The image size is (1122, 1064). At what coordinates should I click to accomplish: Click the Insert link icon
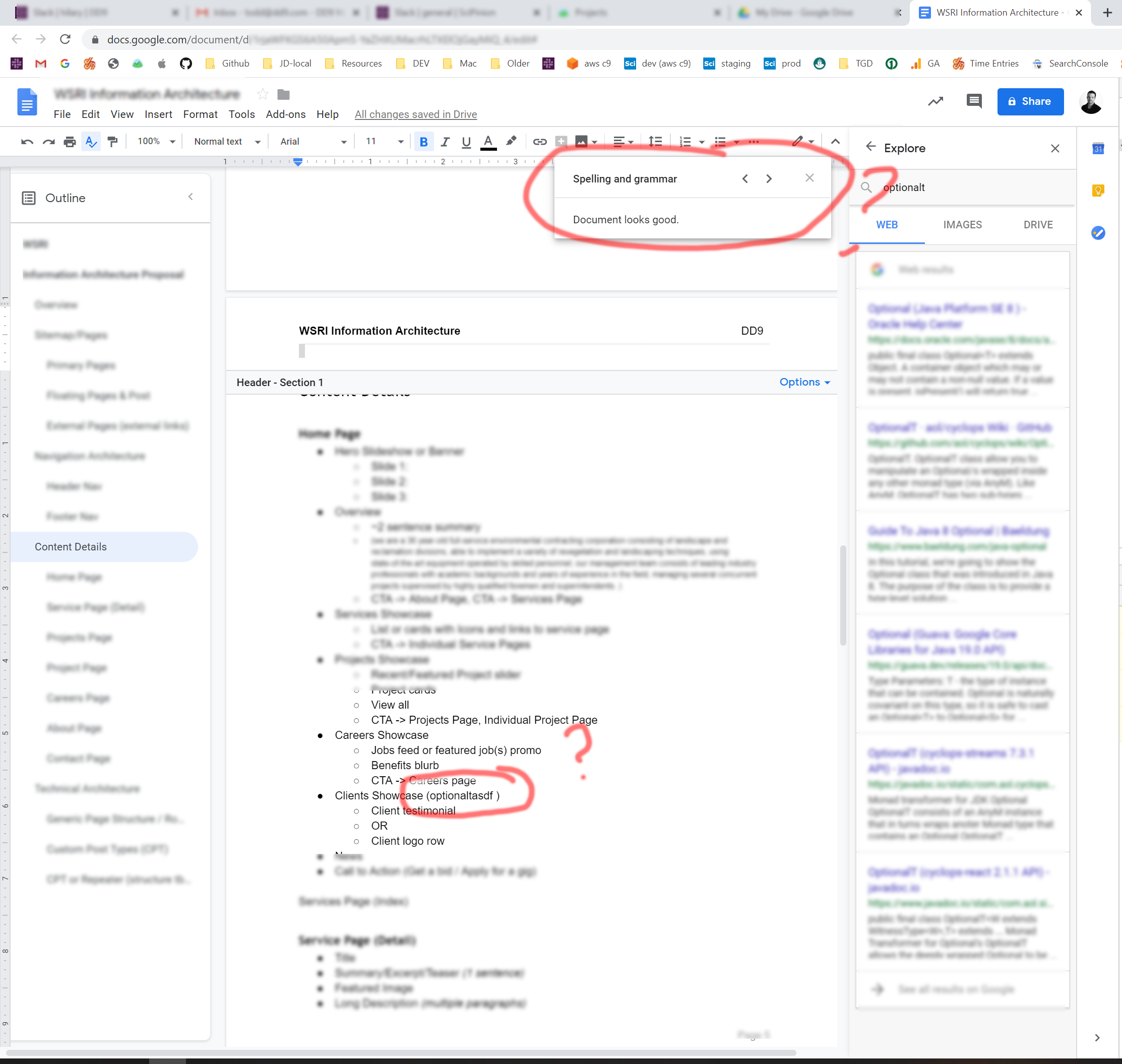click(540, 141)
